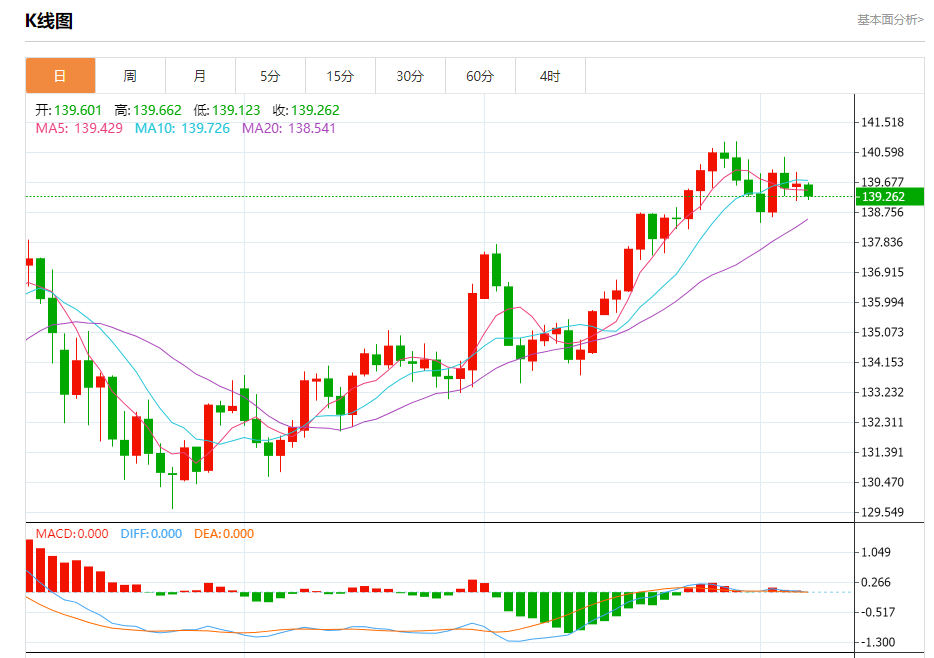Click the K线图 title heading
934x658 pixels.
coord(49,21)
